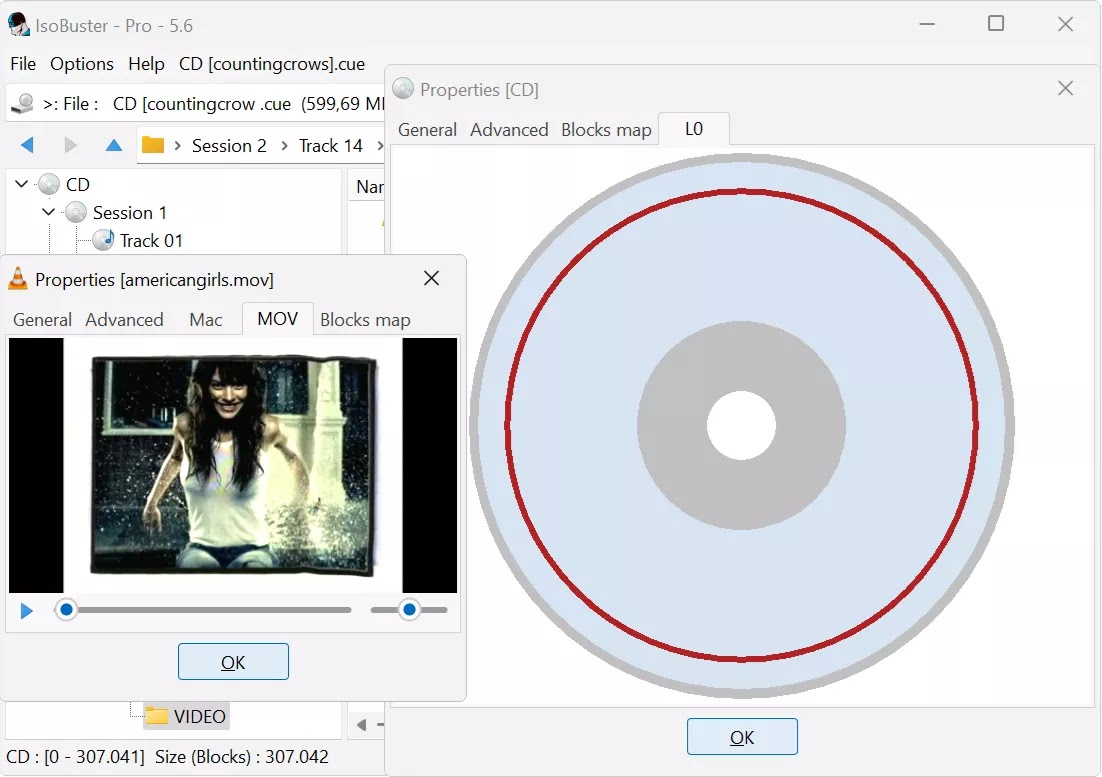Click the folder icon in the breadcrumb bar
The width and height of the screenshot is (1102, 777).
coord(154,144)
